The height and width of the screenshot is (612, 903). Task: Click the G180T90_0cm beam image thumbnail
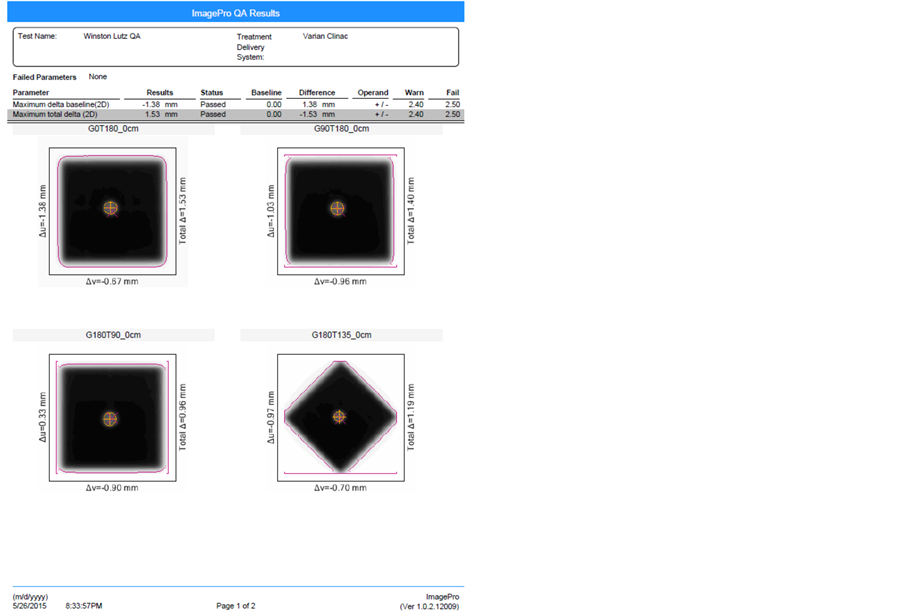tap(113, 418)
